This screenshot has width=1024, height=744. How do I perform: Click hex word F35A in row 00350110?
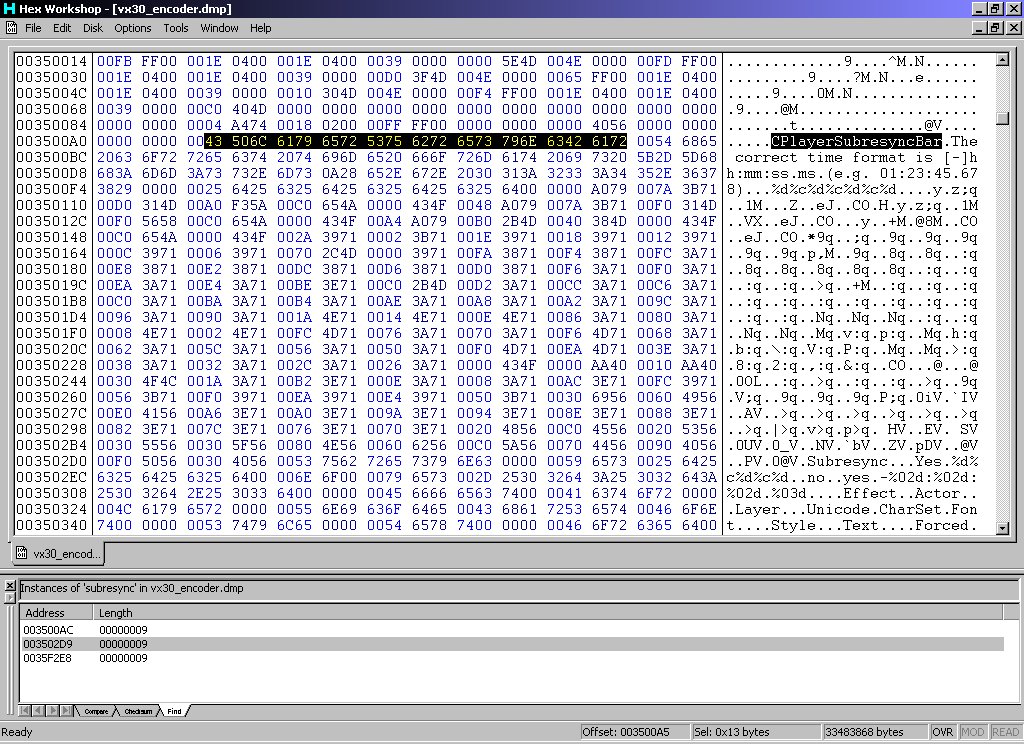[249, 205]
